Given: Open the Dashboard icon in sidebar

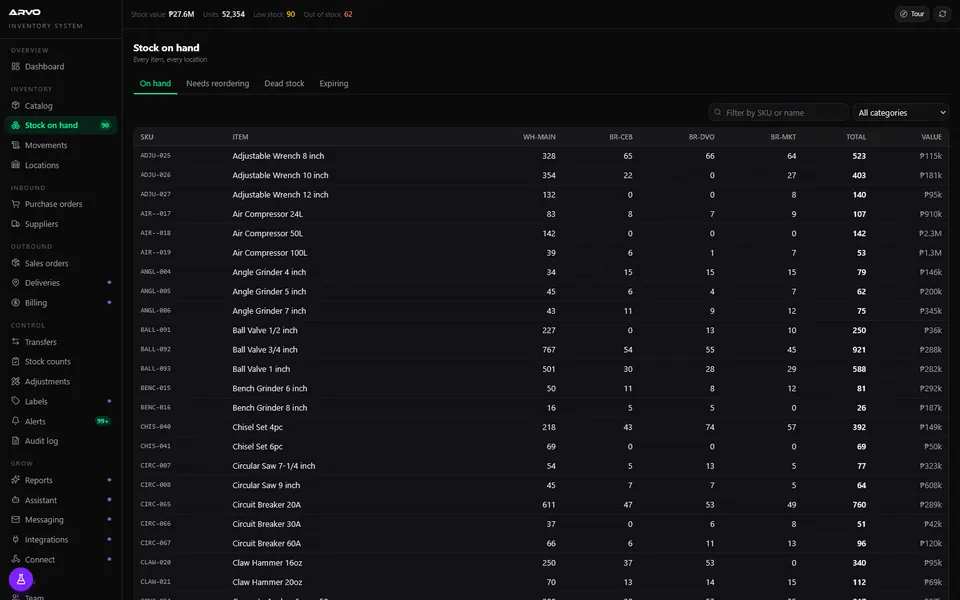Looking at the screenshot, I should pyautogui.click(x=16, y=66).
